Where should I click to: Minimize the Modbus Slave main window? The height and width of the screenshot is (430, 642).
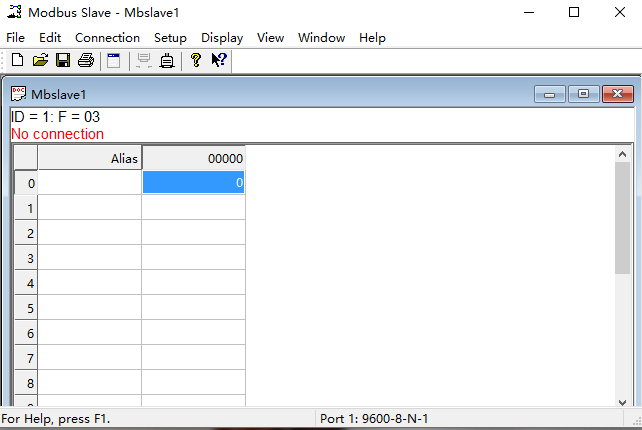point(529,12)
